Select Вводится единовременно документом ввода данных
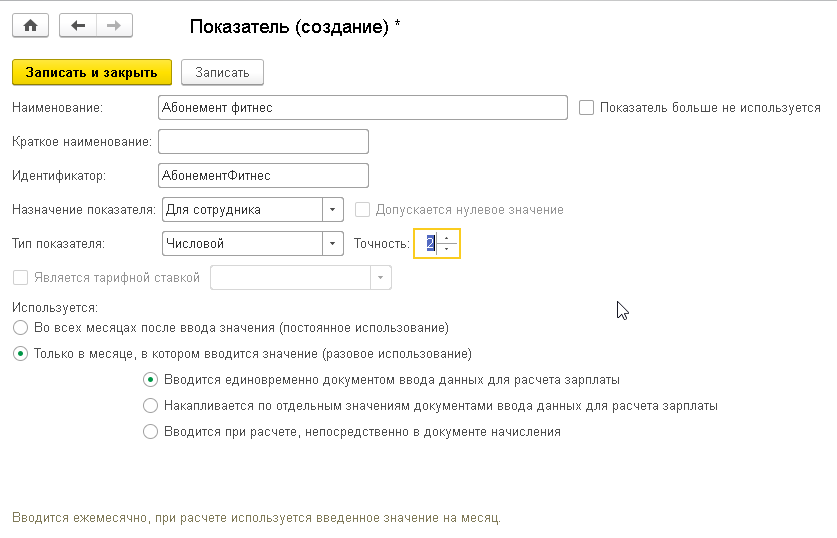 pos(151,380)
